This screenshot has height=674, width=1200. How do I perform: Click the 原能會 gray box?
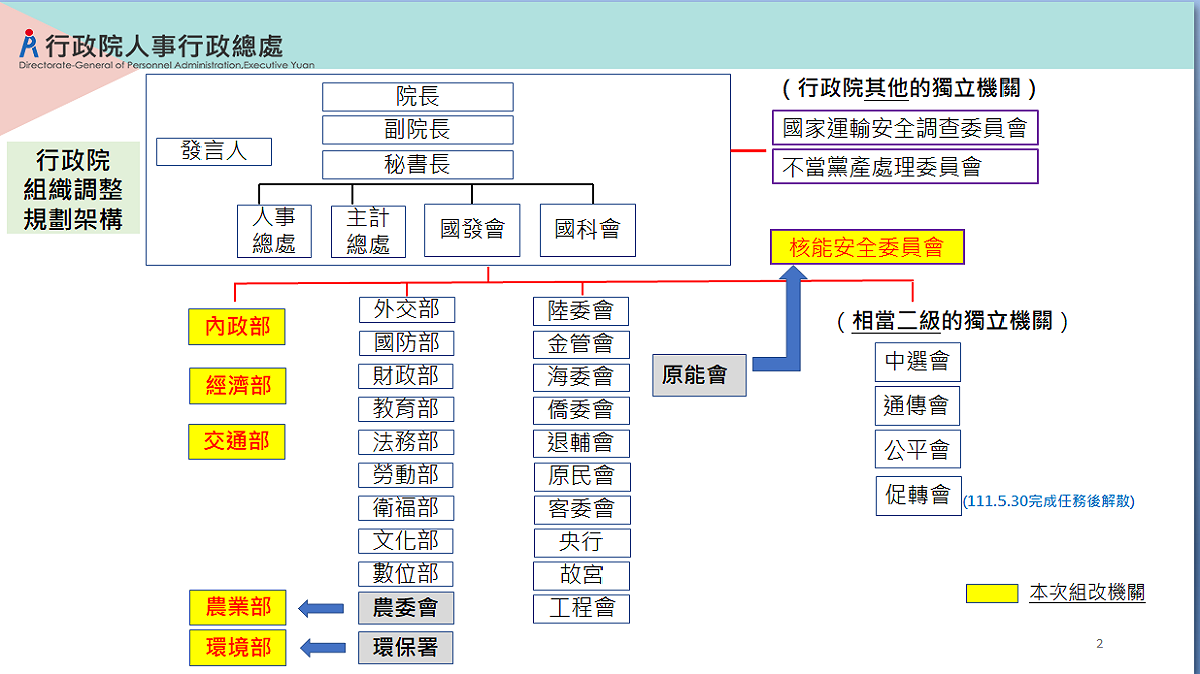point(699,375)
